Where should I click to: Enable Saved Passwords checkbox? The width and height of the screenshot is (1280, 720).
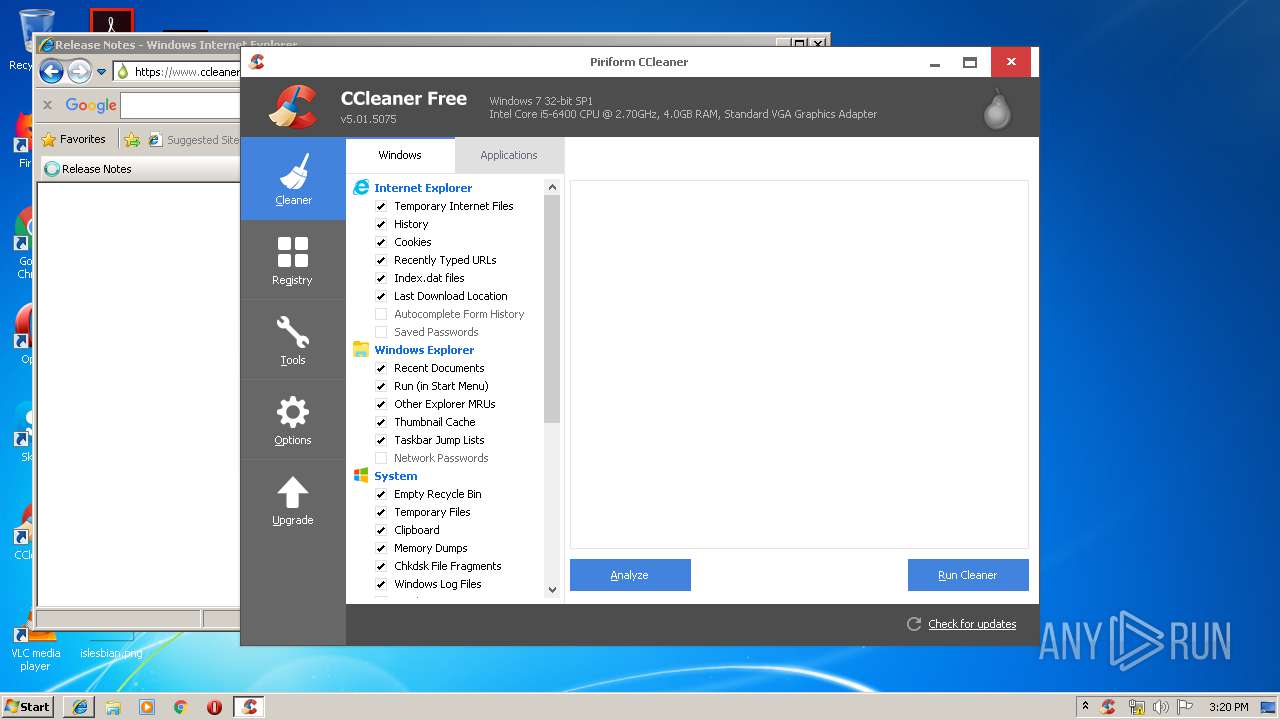coord(381,332)
